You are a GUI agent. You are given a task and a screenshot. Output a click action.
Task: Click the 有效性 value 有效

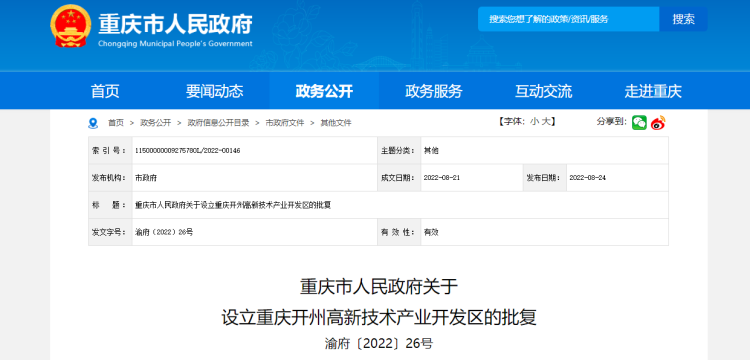pos(431,232)
